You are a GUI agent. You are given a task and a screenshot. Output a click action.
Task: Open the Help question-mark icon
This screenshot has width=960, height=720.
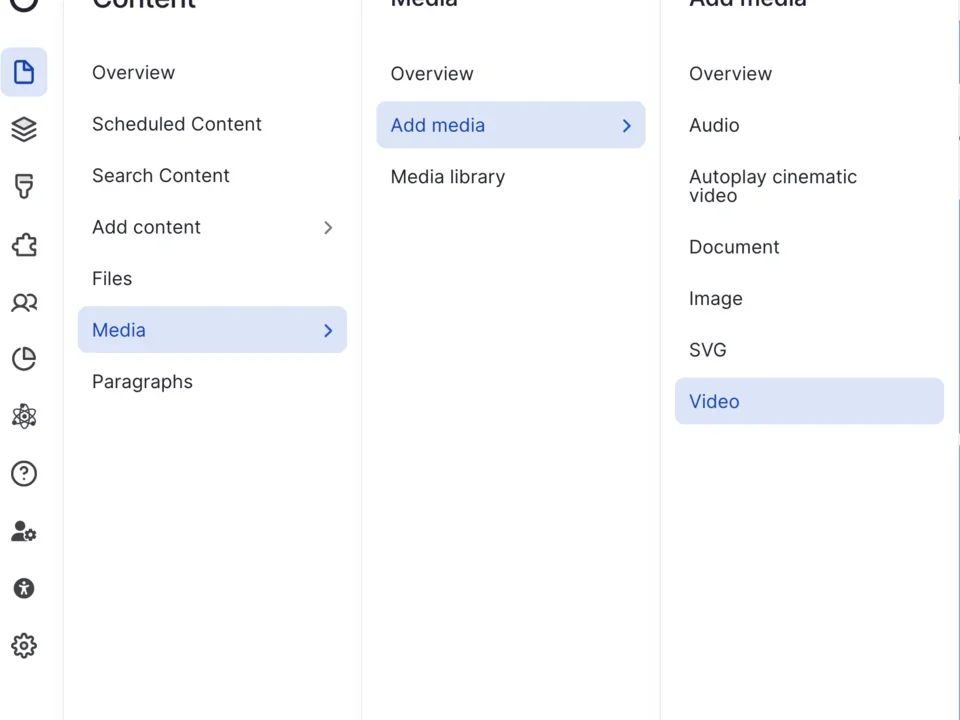(24, 474)
